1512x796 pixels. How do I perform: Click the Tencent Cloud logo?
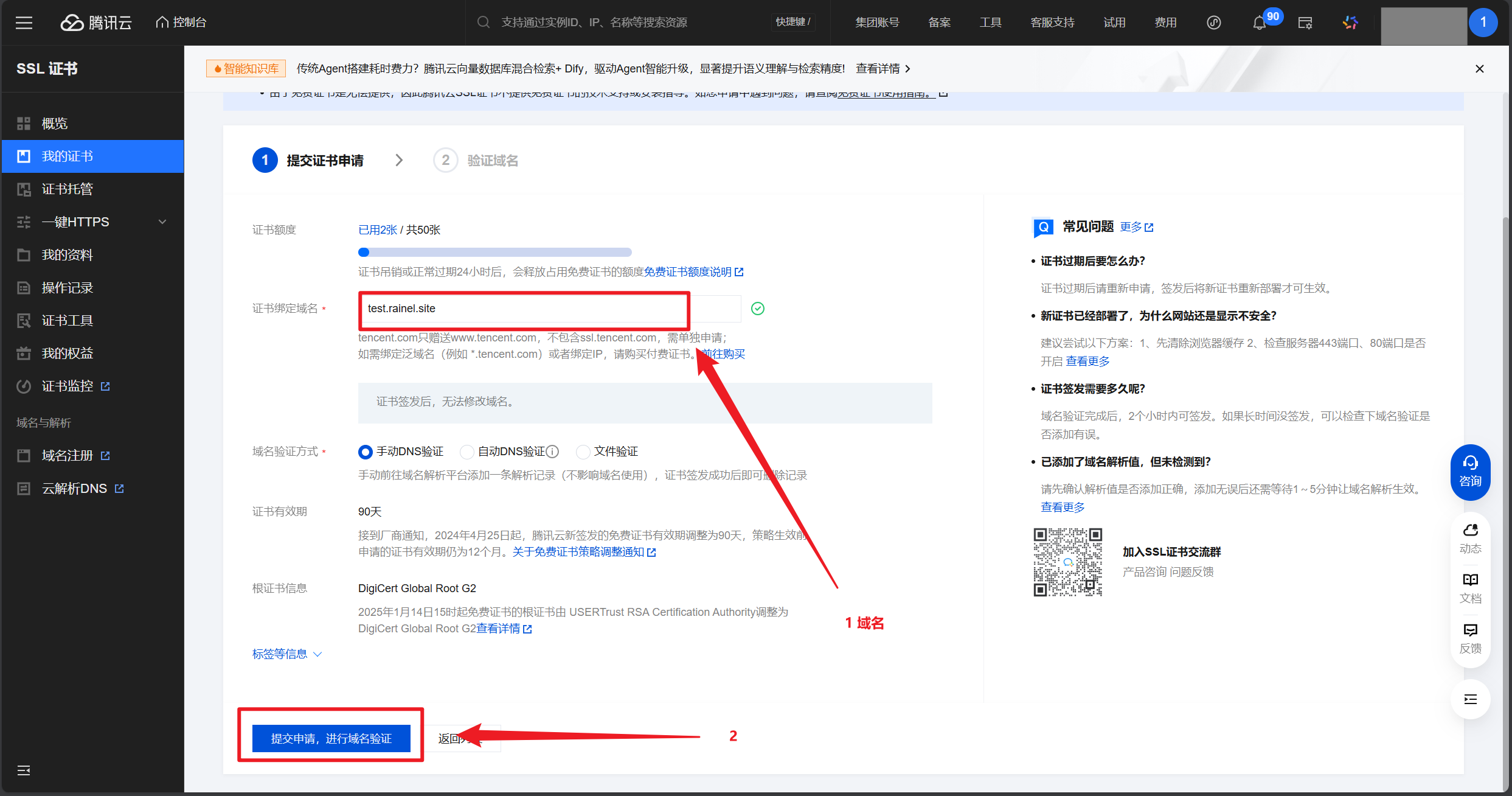tap(95, 23)
